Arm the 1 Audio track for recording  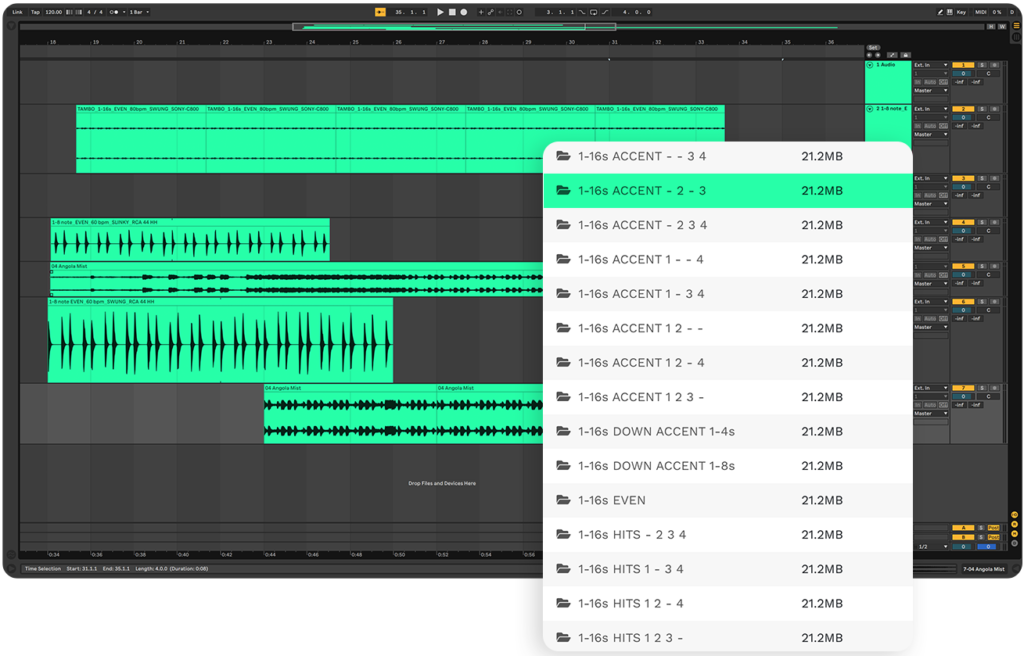coord(995,65)
